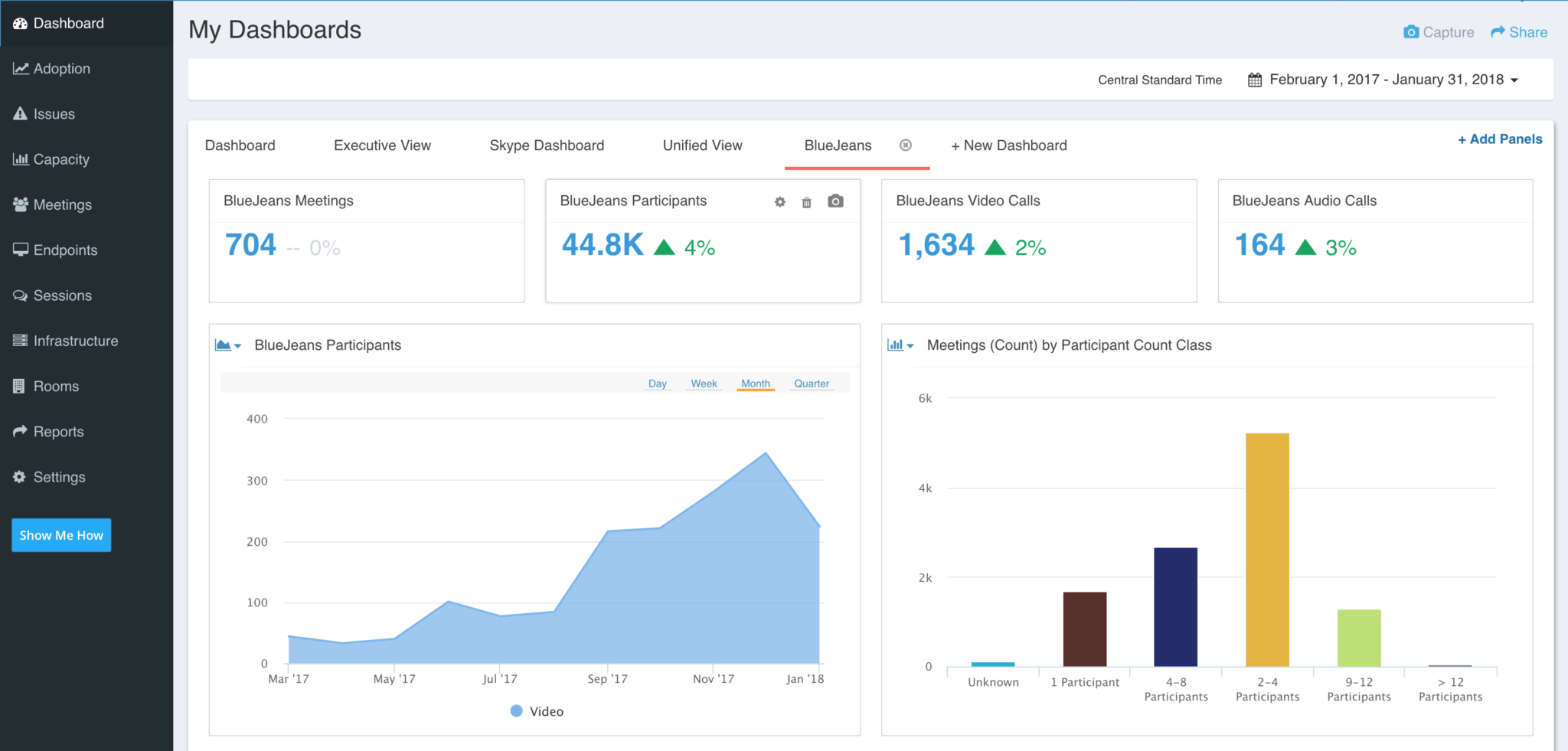Set chart granularity to Week

click(704, 384)
